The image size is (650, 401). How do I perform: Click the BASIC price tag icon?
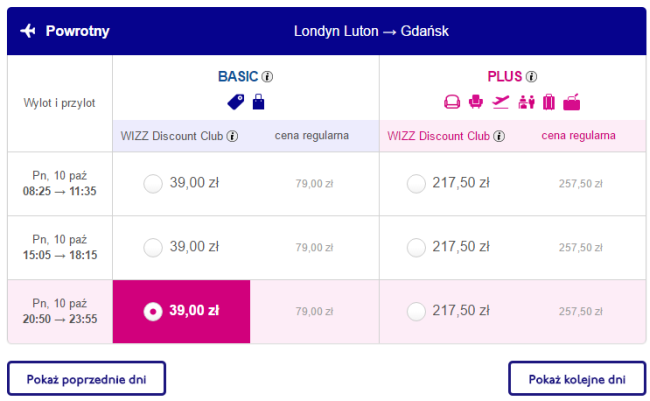click(236, 102)
